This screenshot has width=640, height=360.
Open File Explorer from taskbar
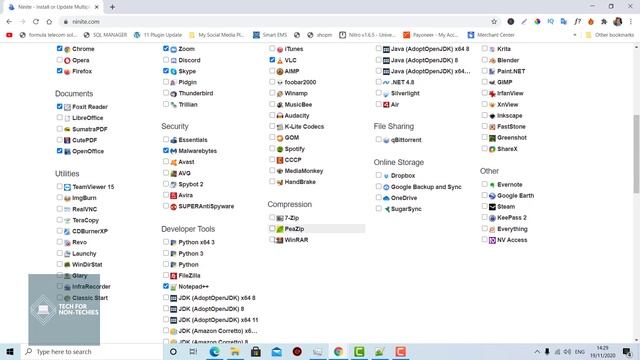click(x=235, y=351)
